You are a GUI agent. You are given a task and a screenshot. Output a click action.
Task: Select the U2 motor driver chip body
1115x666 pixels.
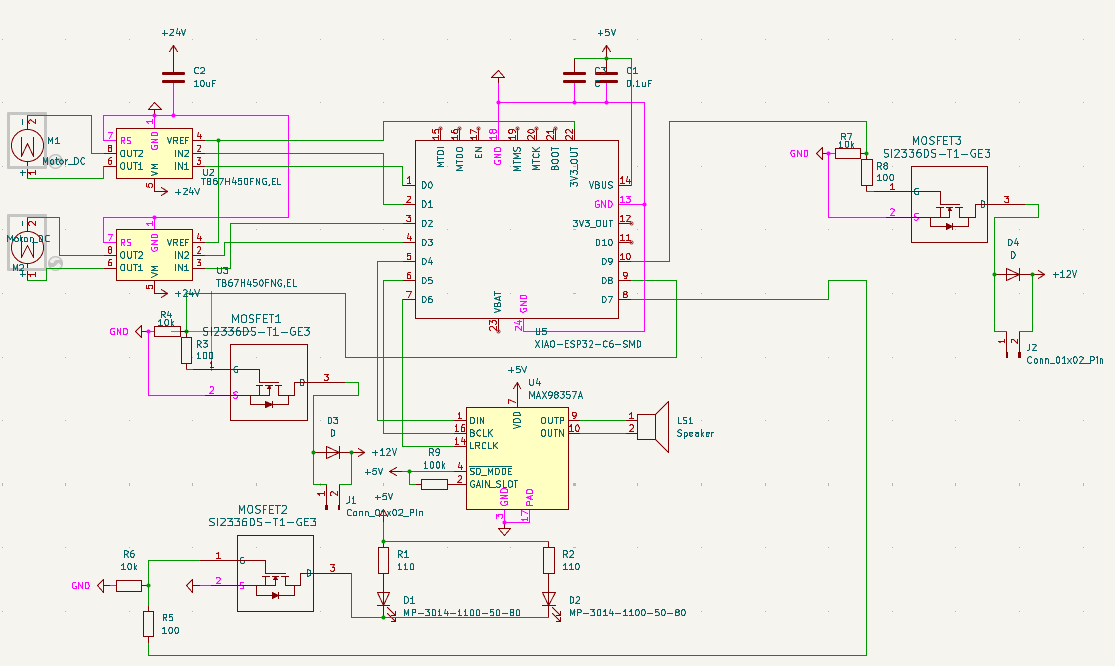click(x=154, y=154)
